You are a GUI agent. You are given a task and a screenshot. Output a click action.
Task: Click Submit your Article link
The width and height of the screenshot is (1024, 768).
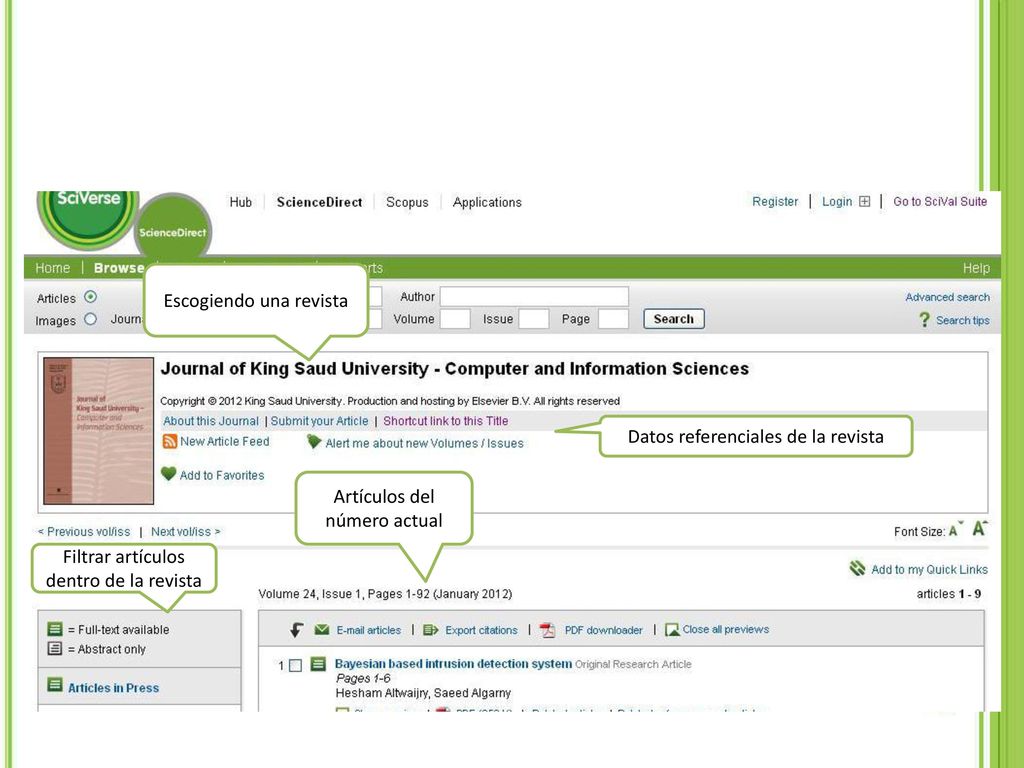(x=319, y=421)
